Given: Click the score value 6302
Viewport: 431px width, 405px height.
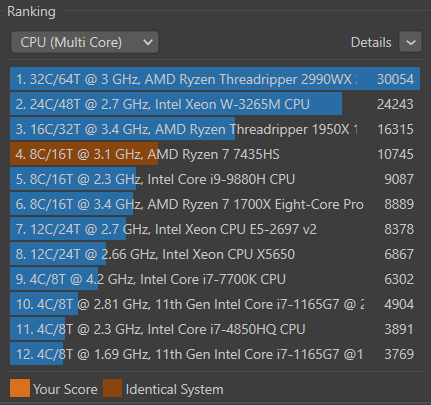Looking at the screenshot, I should [399, 279].
